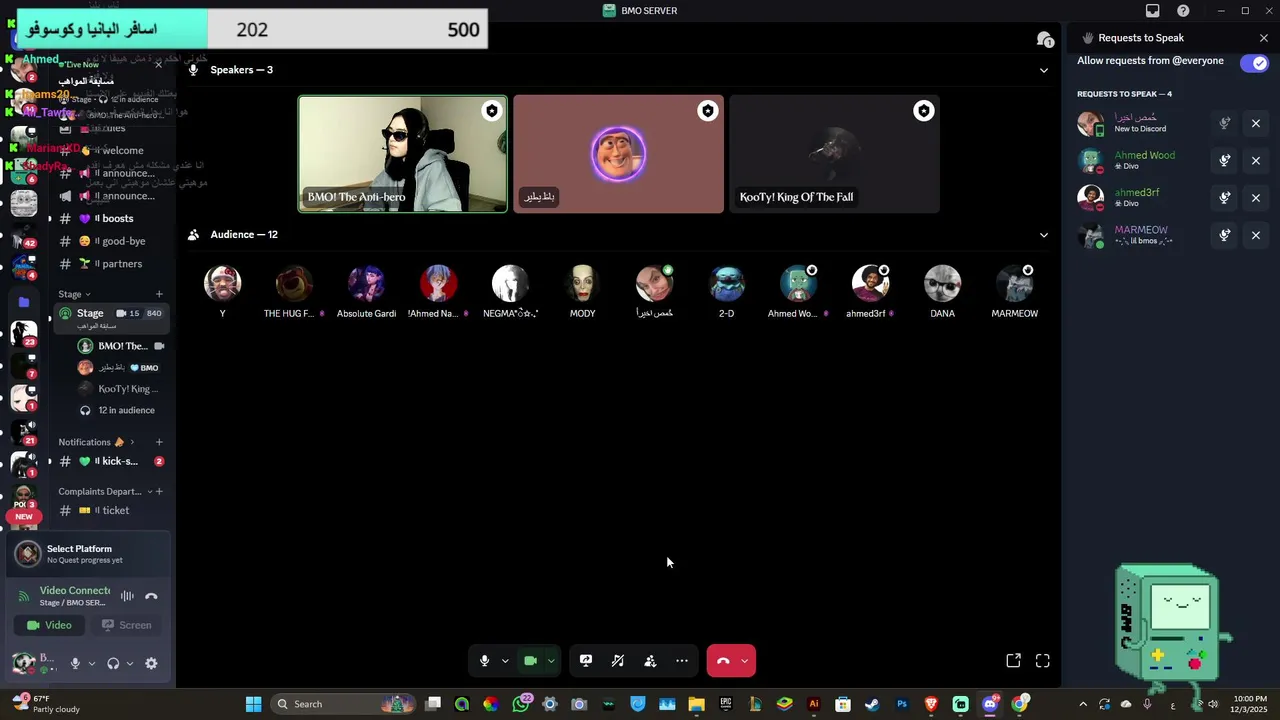Open audience member MODY's avatar
This screenshot has width=1280, height=720.
pos(582,284)
